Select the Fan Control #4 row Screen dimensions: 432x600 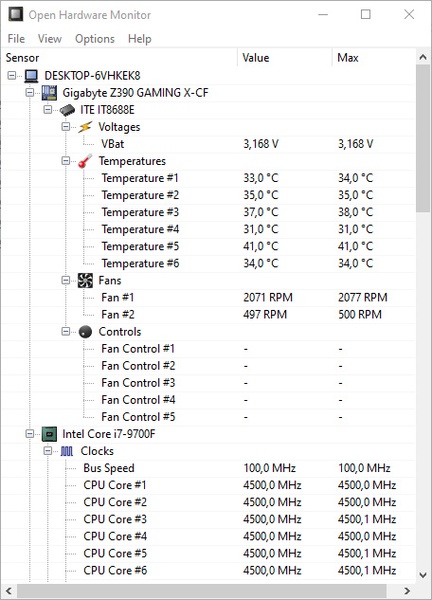pyautogui.click(x=209, y=400)
